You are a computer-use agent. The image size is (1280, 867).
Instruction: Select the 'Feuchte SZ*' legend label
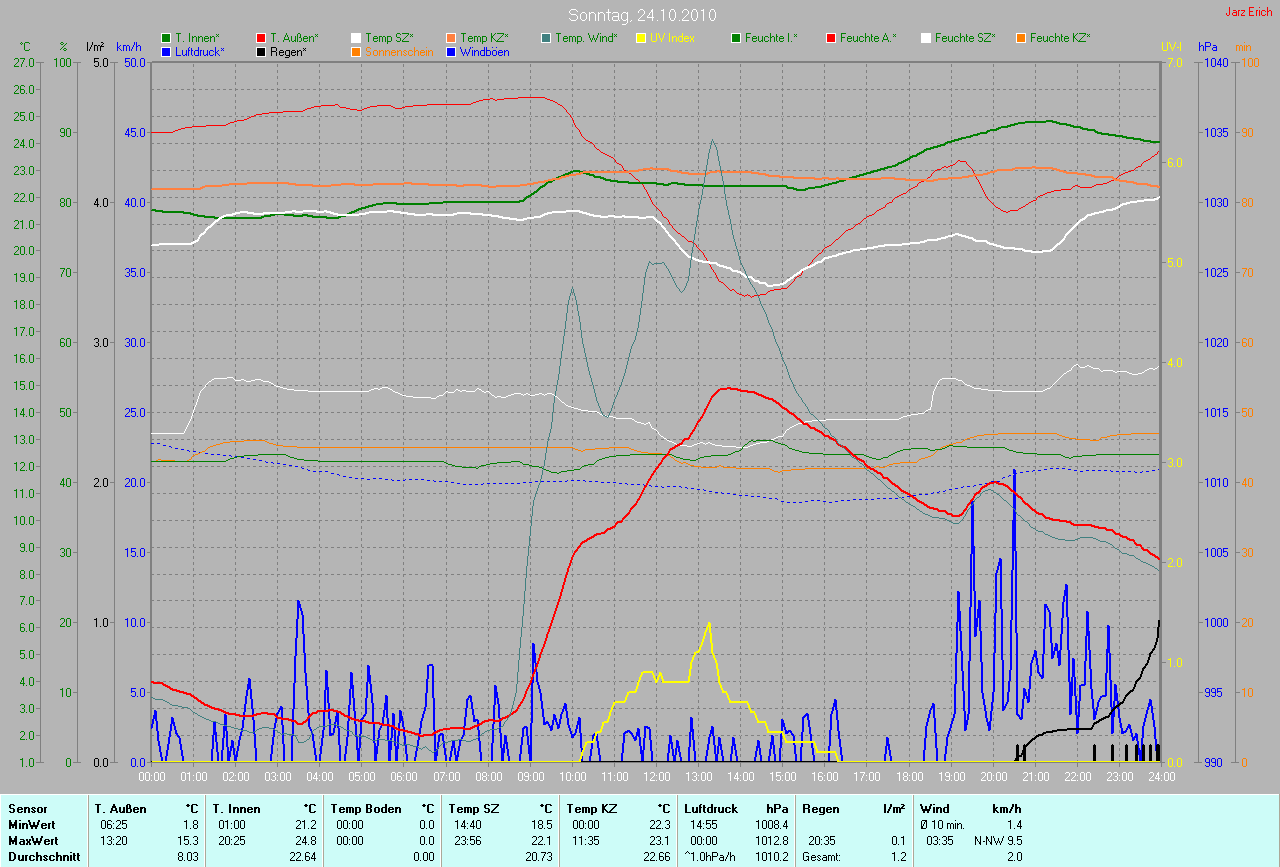(x=965, y=38)
